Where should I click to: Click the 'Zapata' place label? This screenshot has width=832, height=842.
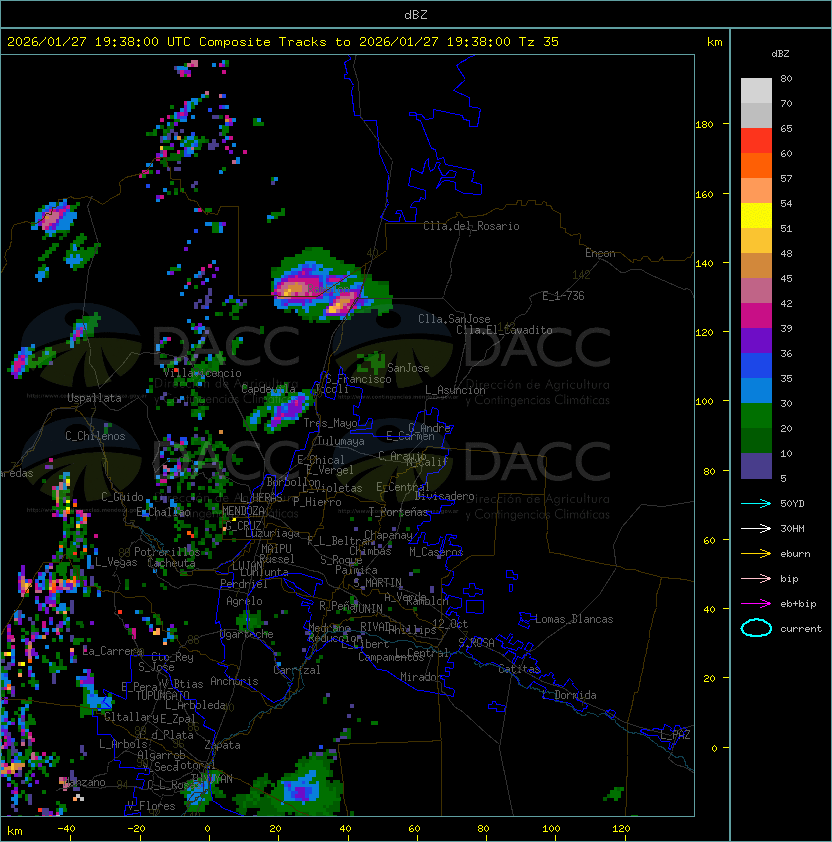pyautogui.click(x=222, y=745)
